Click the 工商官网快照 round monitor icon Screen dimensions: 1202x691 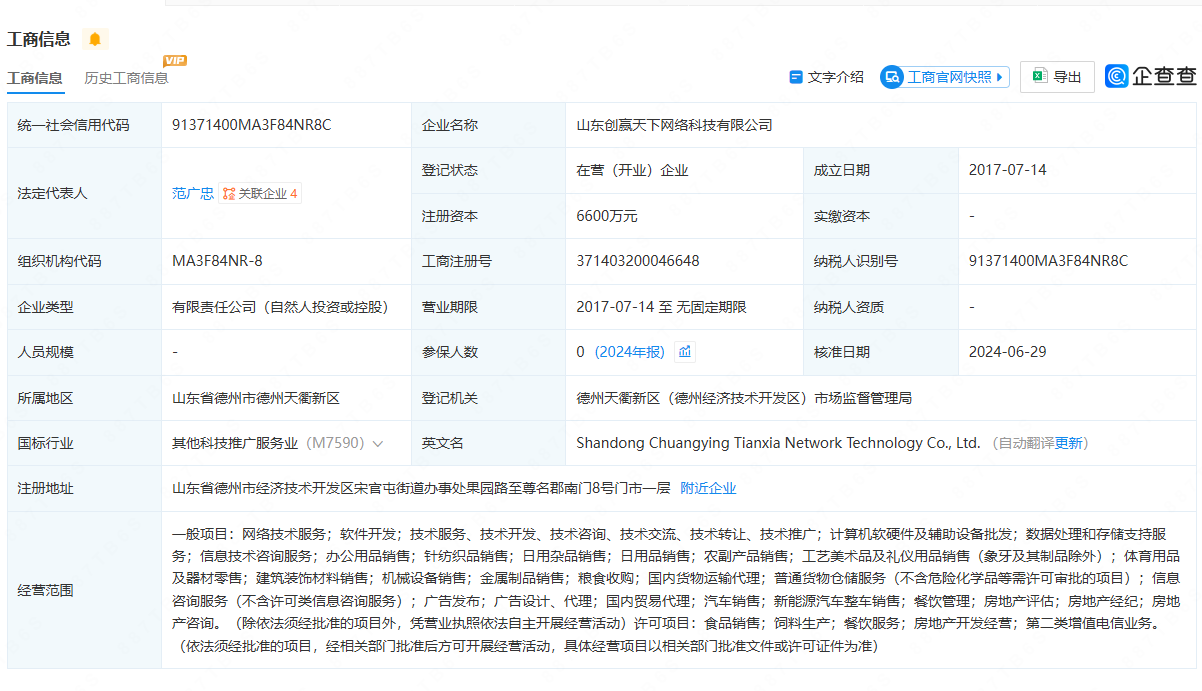[892, 77]
